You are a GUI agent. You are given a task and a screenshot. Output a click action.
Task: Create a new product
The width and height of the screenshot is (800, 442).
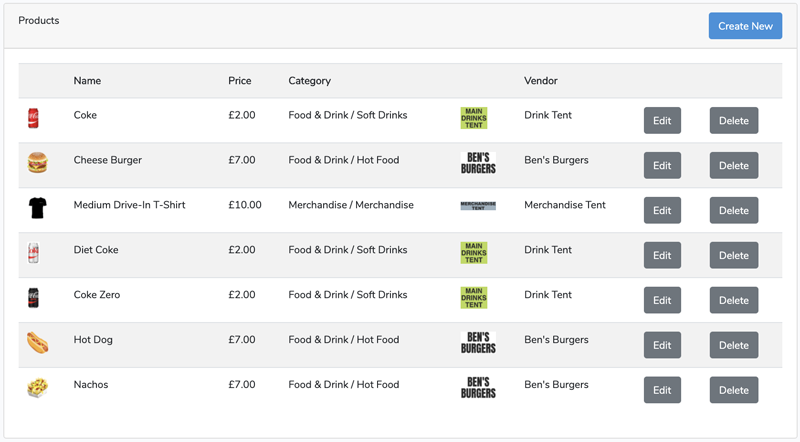click(745, 26)
